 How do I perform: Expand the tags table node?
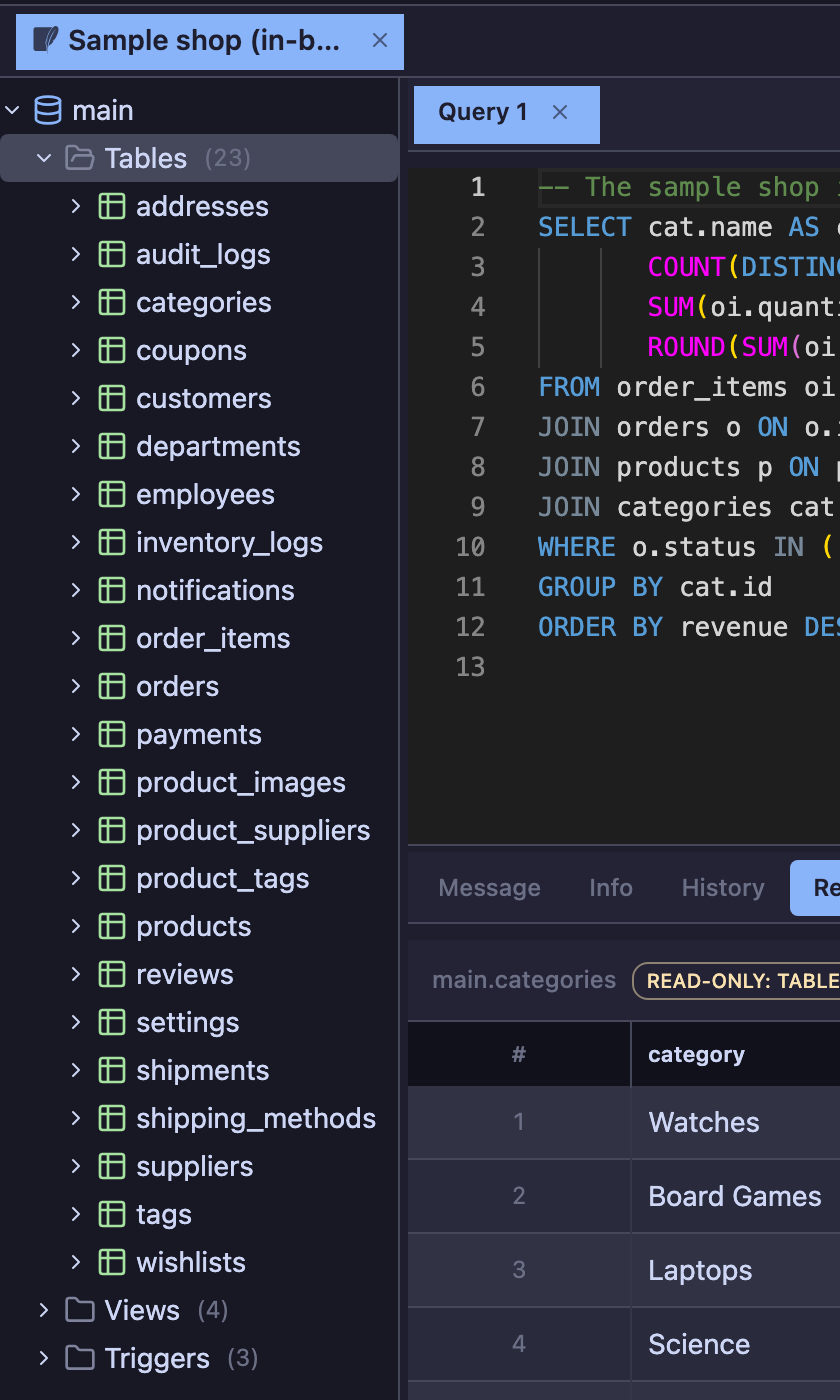click(x=76, y=1214)
